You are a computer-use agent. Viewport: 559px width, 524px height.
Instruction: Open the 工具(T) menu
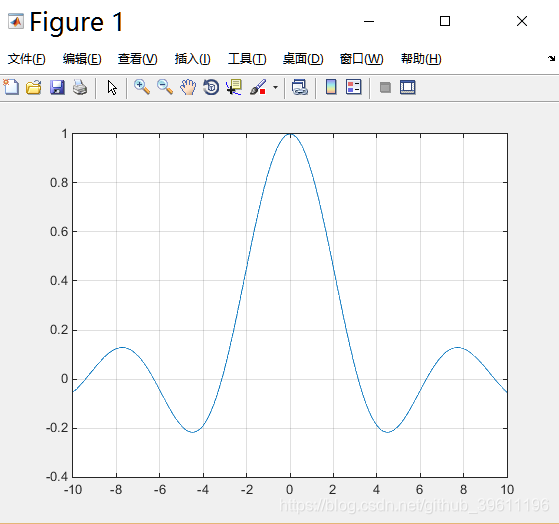[x=247, y=59]
